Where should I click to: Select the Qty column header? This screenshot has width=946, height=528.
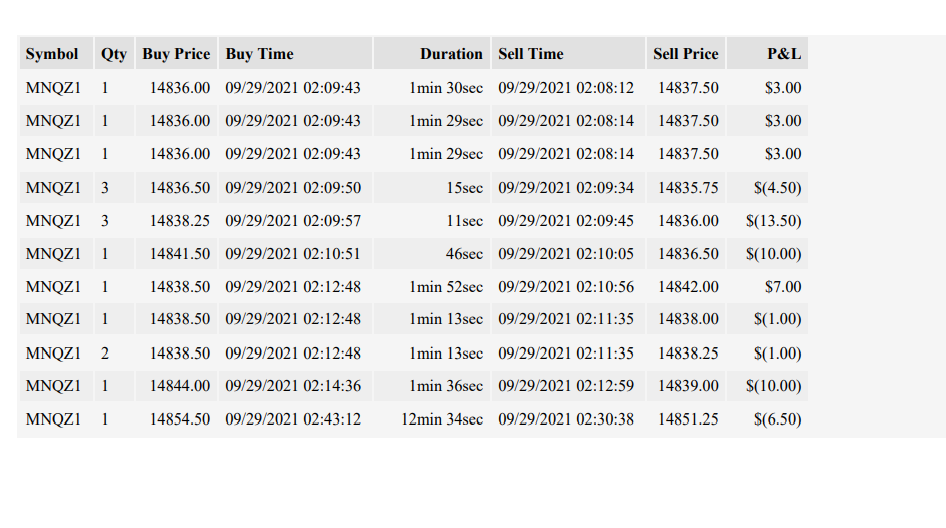(114, 54)
